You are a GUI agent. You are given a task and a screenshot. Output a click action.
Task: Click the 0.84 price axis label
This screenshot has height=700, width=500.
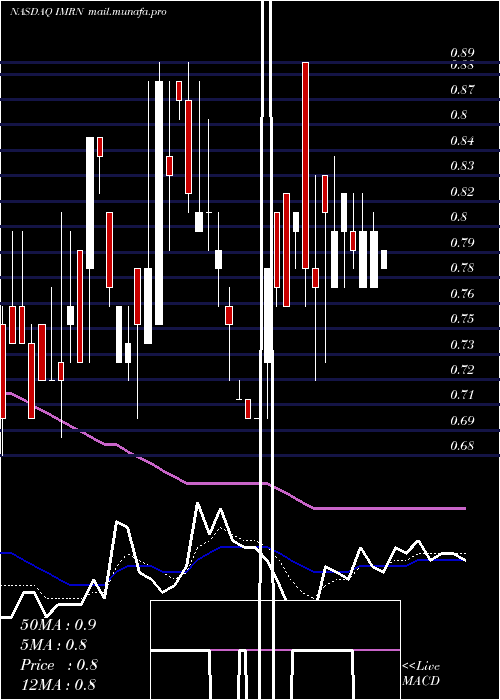click(x=462, y=141)
